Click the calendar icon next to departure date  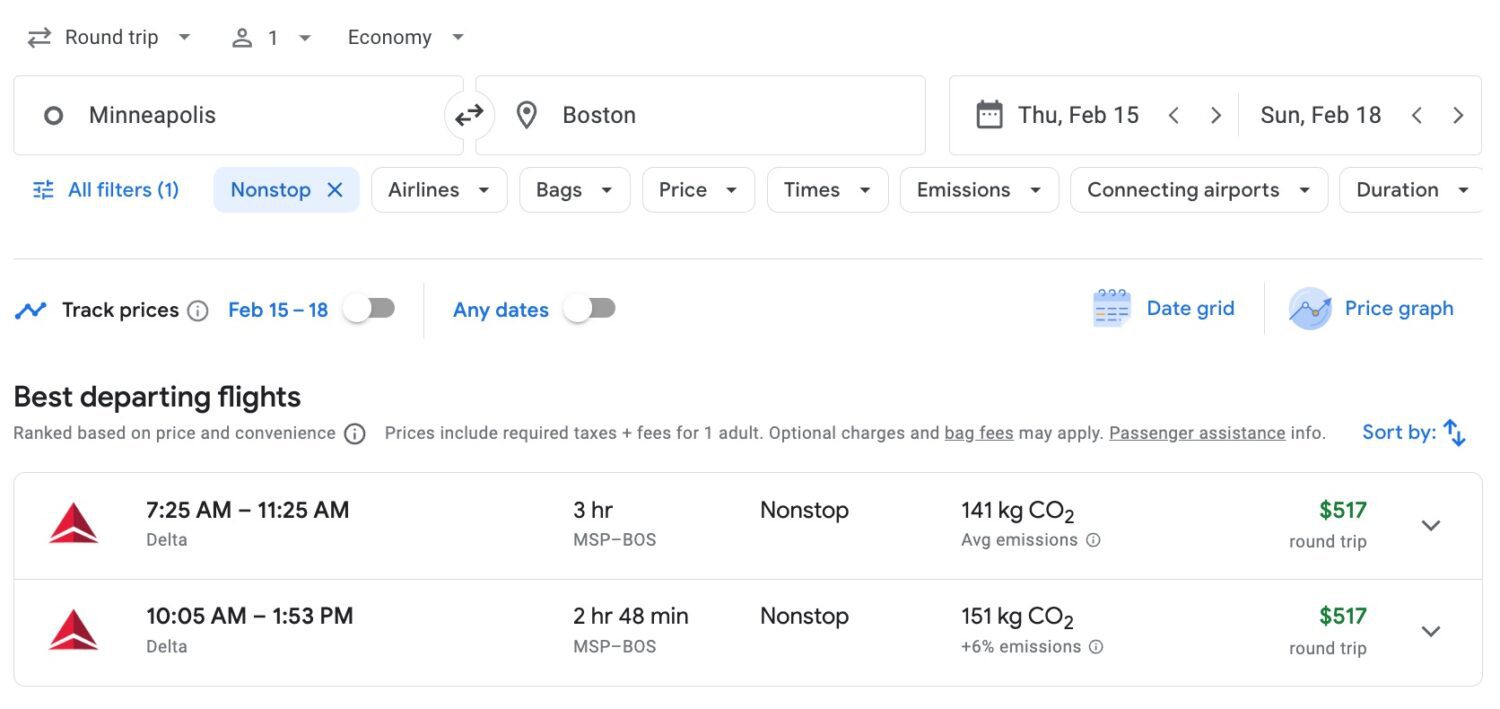pyautogui.click(x=990, y=114)
